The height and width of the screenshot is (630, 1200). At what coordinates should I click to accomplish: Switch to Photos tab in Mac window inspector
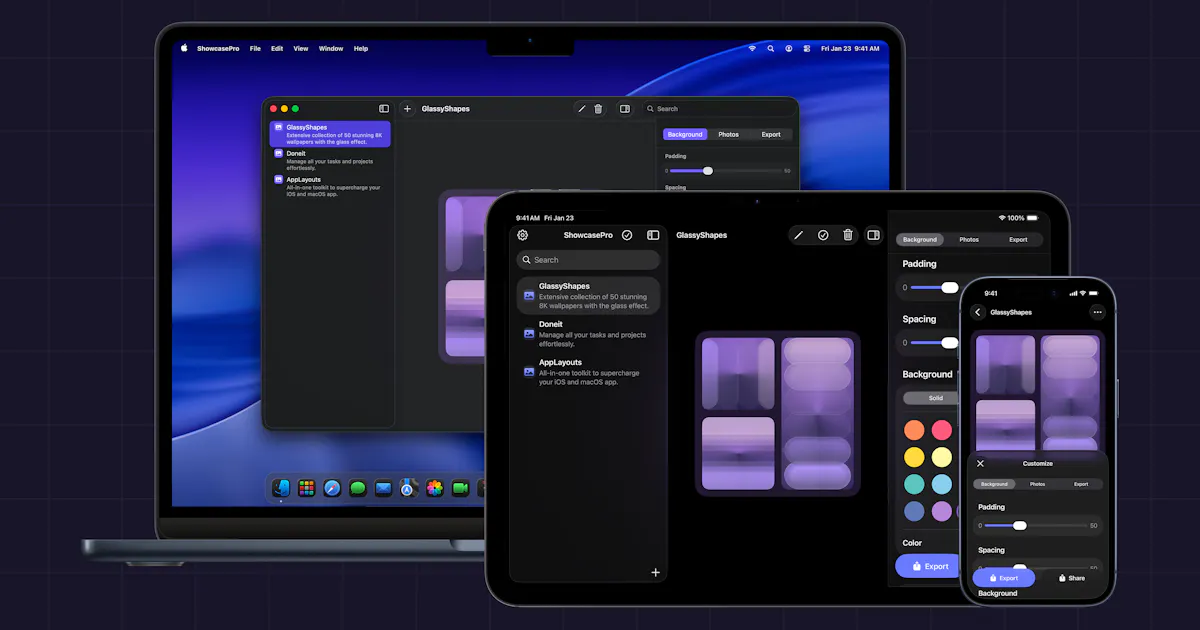729,134
